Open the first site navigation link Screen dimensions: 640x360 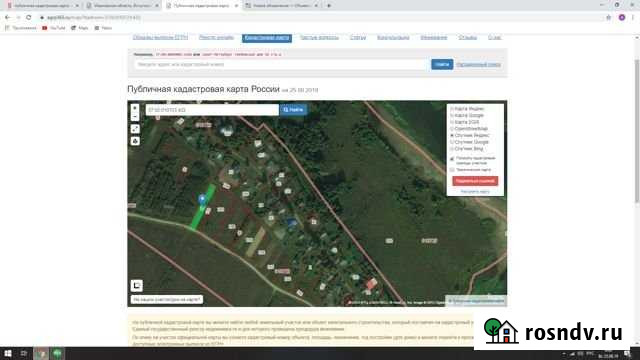[x=160, y=38]
